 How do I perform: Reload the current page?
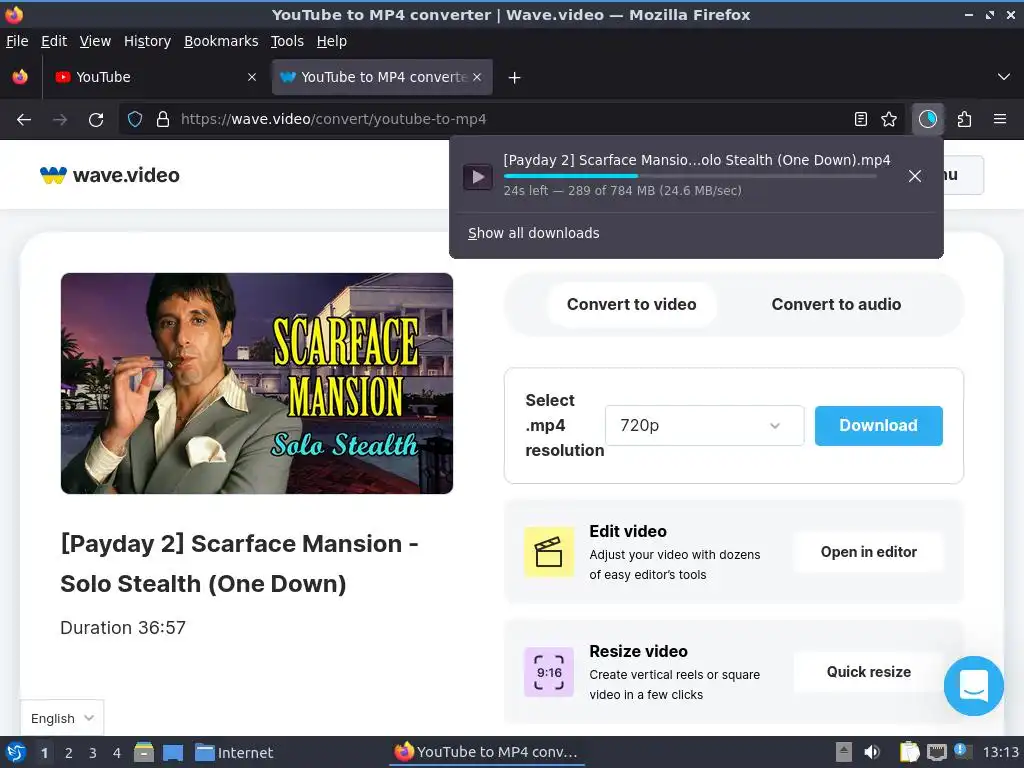pos(96,120)
